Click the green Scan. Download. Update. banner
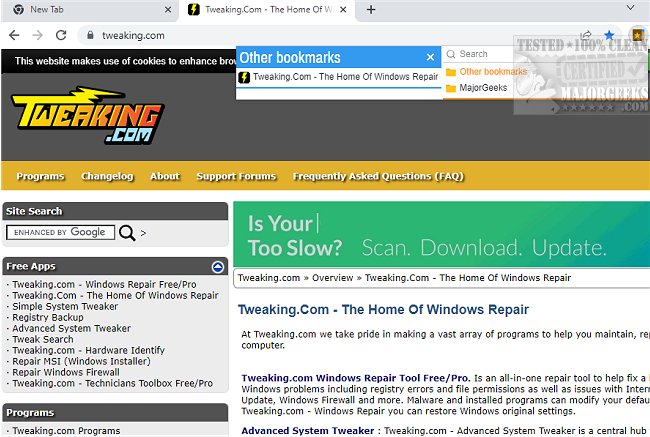 point(441,234)
